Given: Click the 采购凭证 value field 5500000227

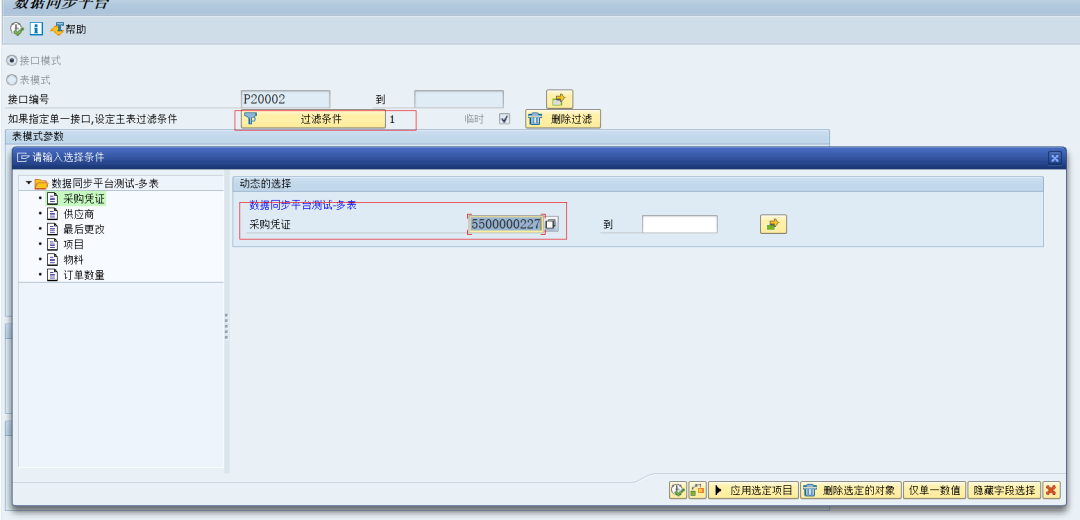Looking at the screenshot, I should click(506, 225).
